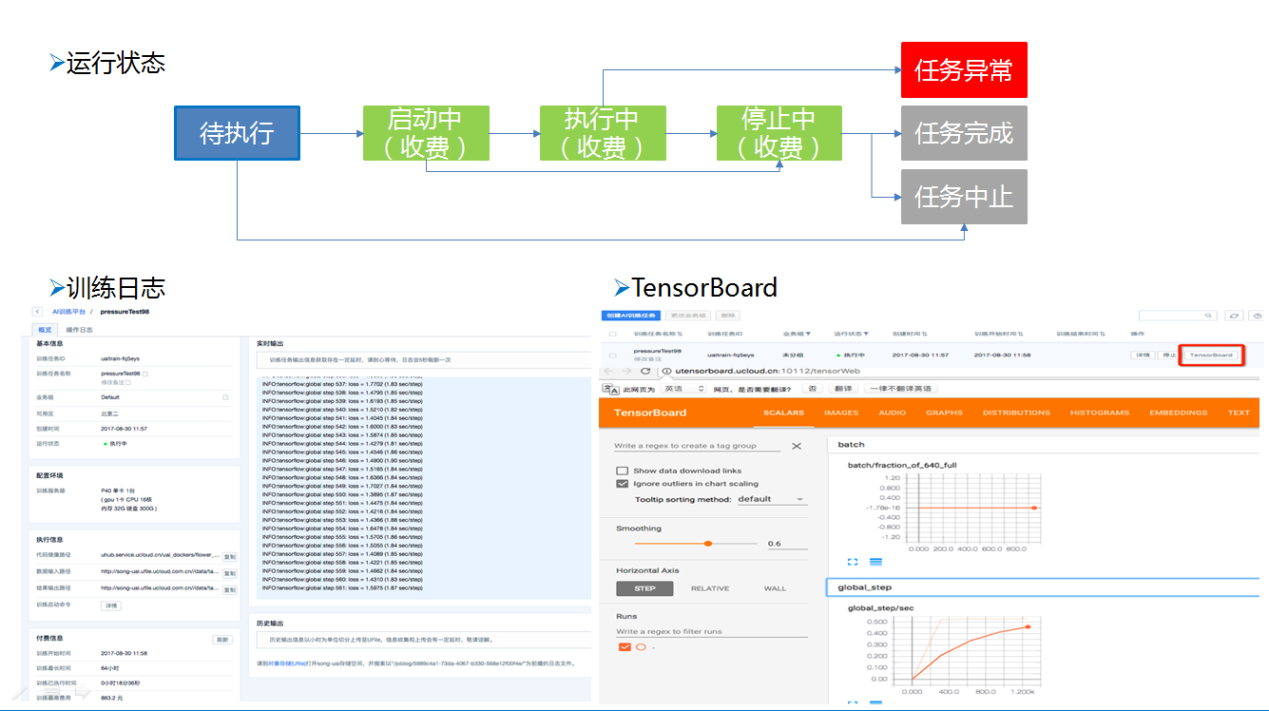Toggle the list icon under batch/fraction_of_640_full chart
Viewport: 1269px width, 711px height.
875,562
